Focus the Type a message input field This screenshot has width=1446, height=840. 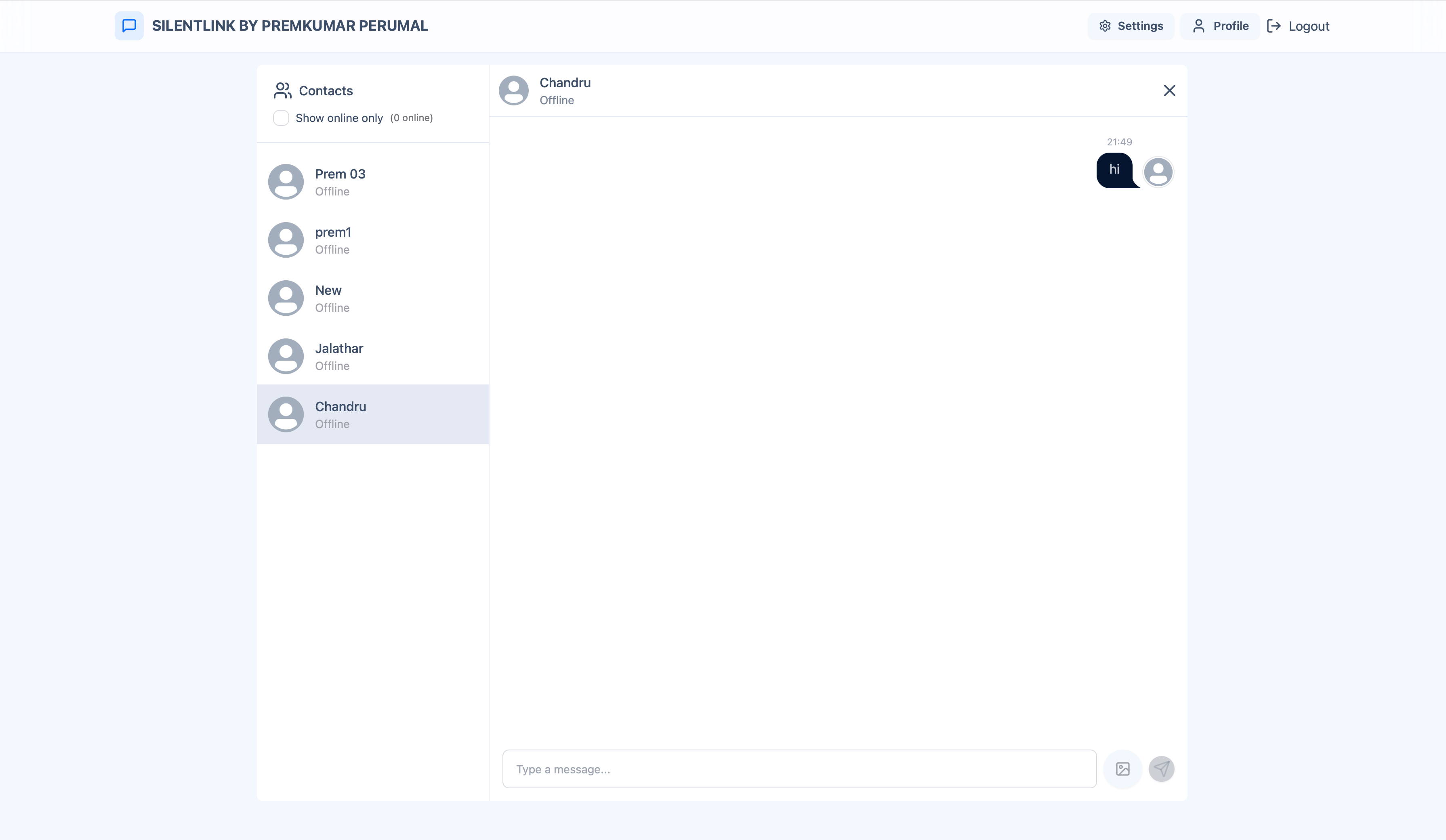(799, 769)
